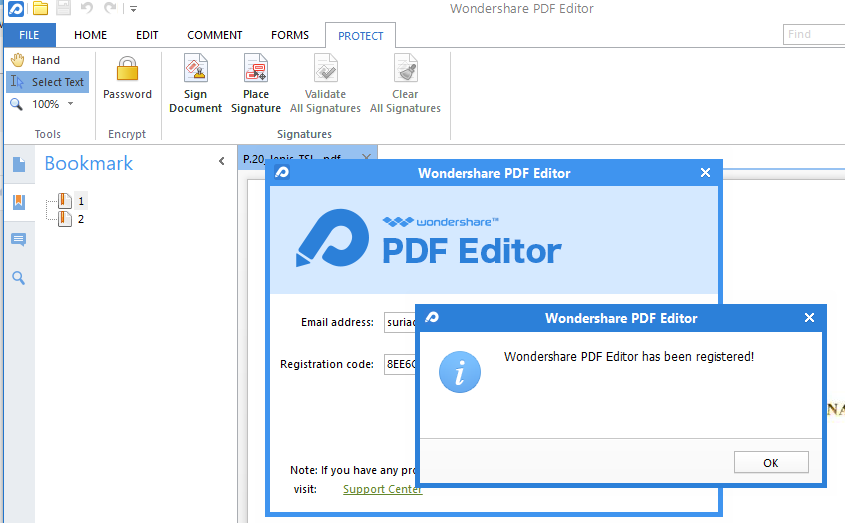This screenshot has width=845, height=523.
Task: Click the Save disk icon in quick access toolbar
Action: [64, 8]
